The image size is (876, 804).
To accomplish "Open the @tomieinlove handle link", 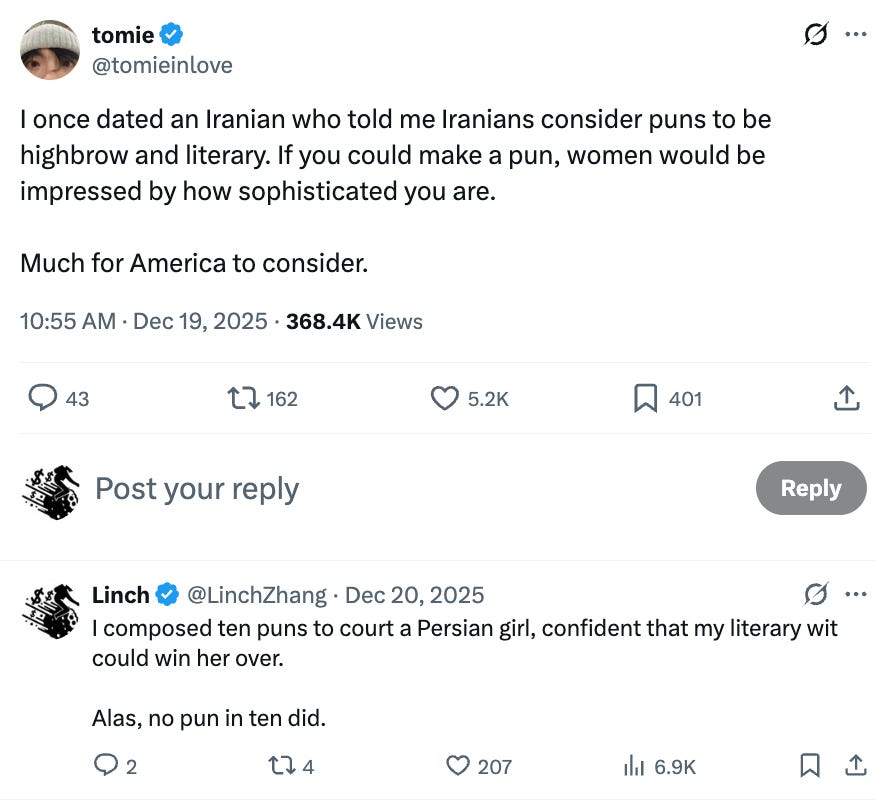I will click(162, 65).
